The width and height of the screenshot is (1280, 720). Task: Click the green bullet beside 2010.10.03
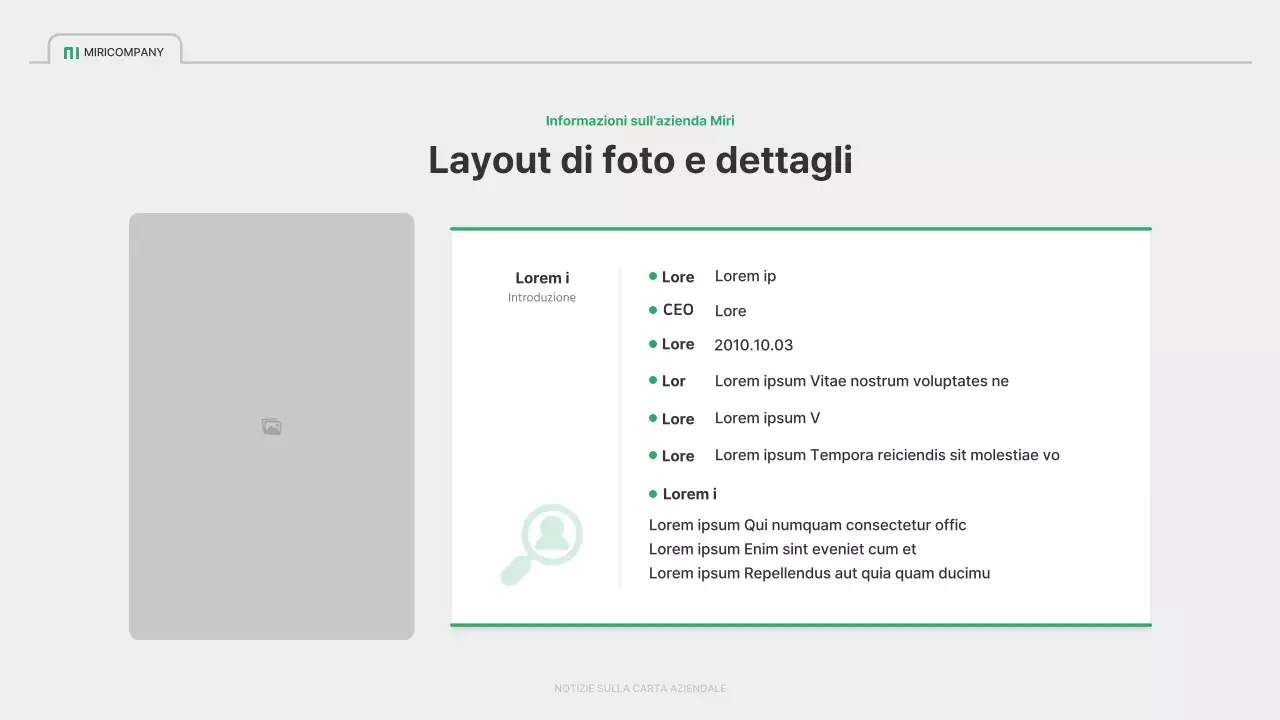(x=654, y=343)
